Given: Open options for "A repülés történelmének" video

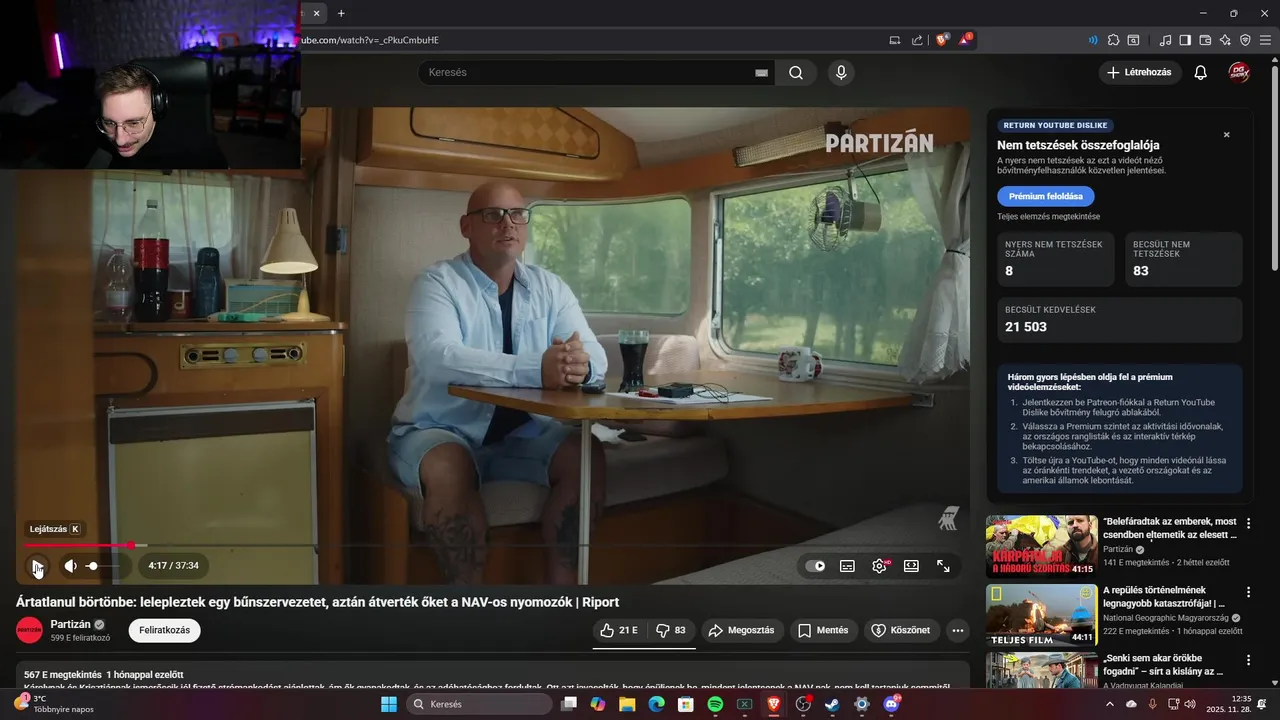Looking at the screenshot, I should click(1248, 592).
